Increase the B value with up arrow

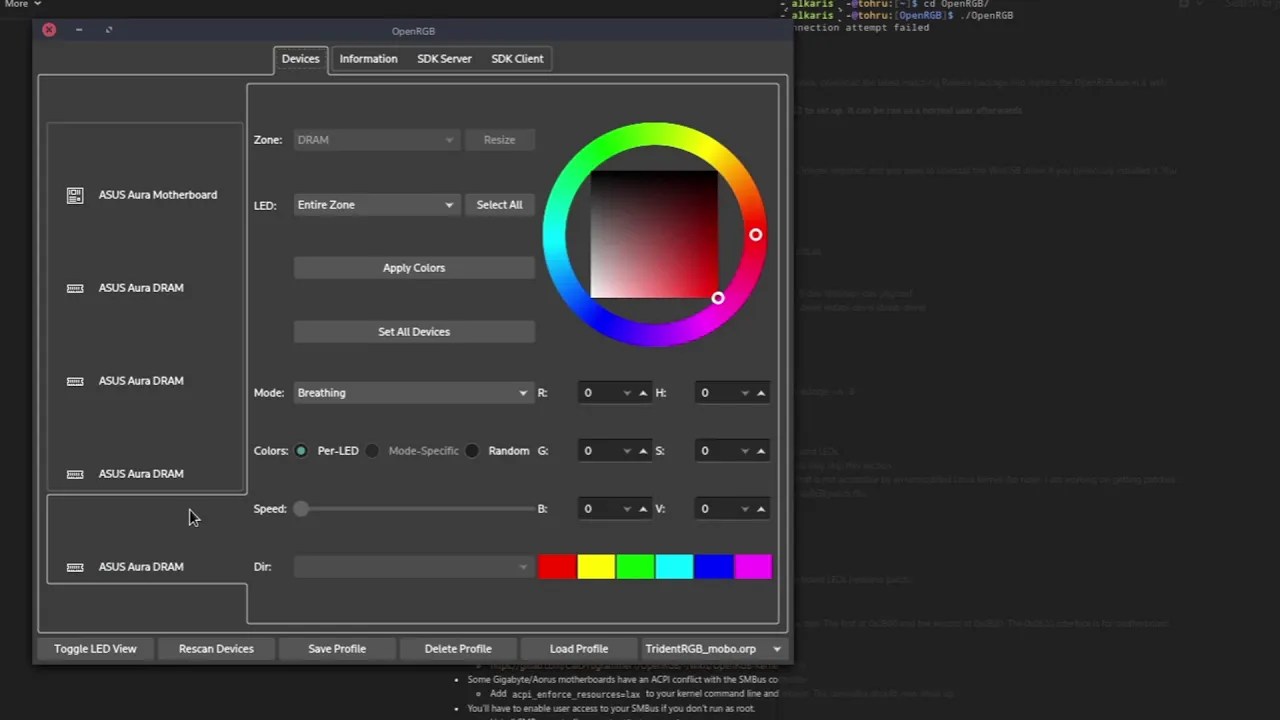643,509
